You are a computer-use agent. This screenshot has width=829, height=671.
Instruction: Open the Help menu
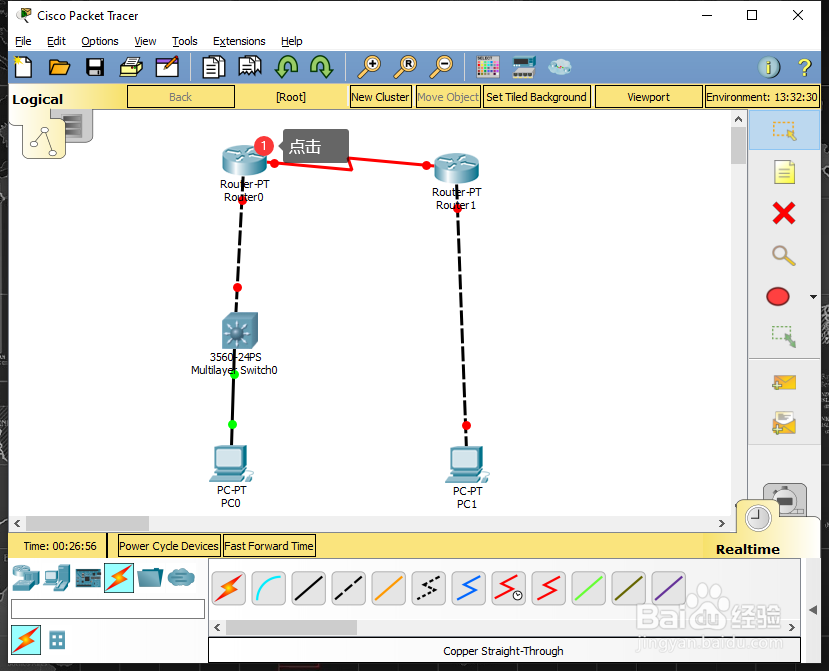coord(291,41)
